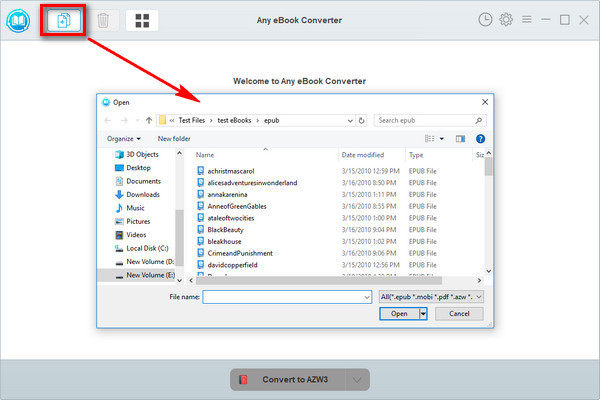Click navigation pane scroll up arrow

click(179, 153)
